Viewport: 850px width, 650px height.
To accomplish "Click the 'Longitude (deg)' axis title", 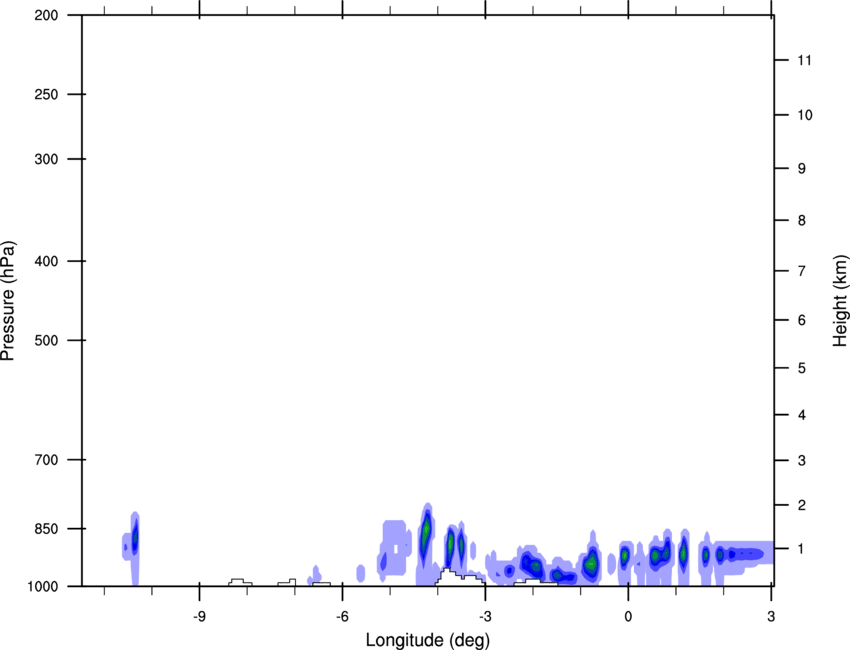I will (428, 640).
